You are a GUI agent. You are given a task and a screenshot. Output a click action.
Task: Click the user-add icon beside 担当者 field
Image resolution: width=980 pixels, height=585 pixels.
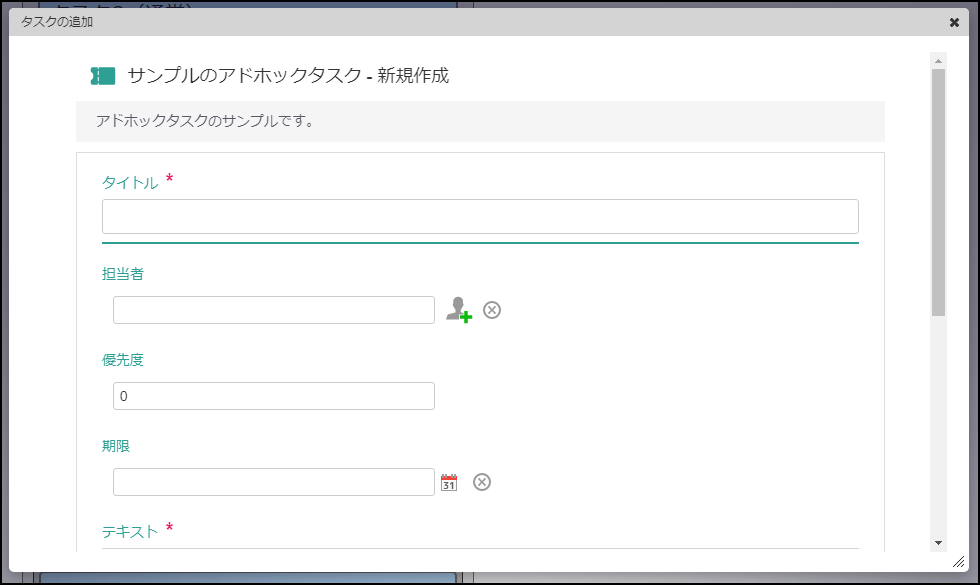458,310
